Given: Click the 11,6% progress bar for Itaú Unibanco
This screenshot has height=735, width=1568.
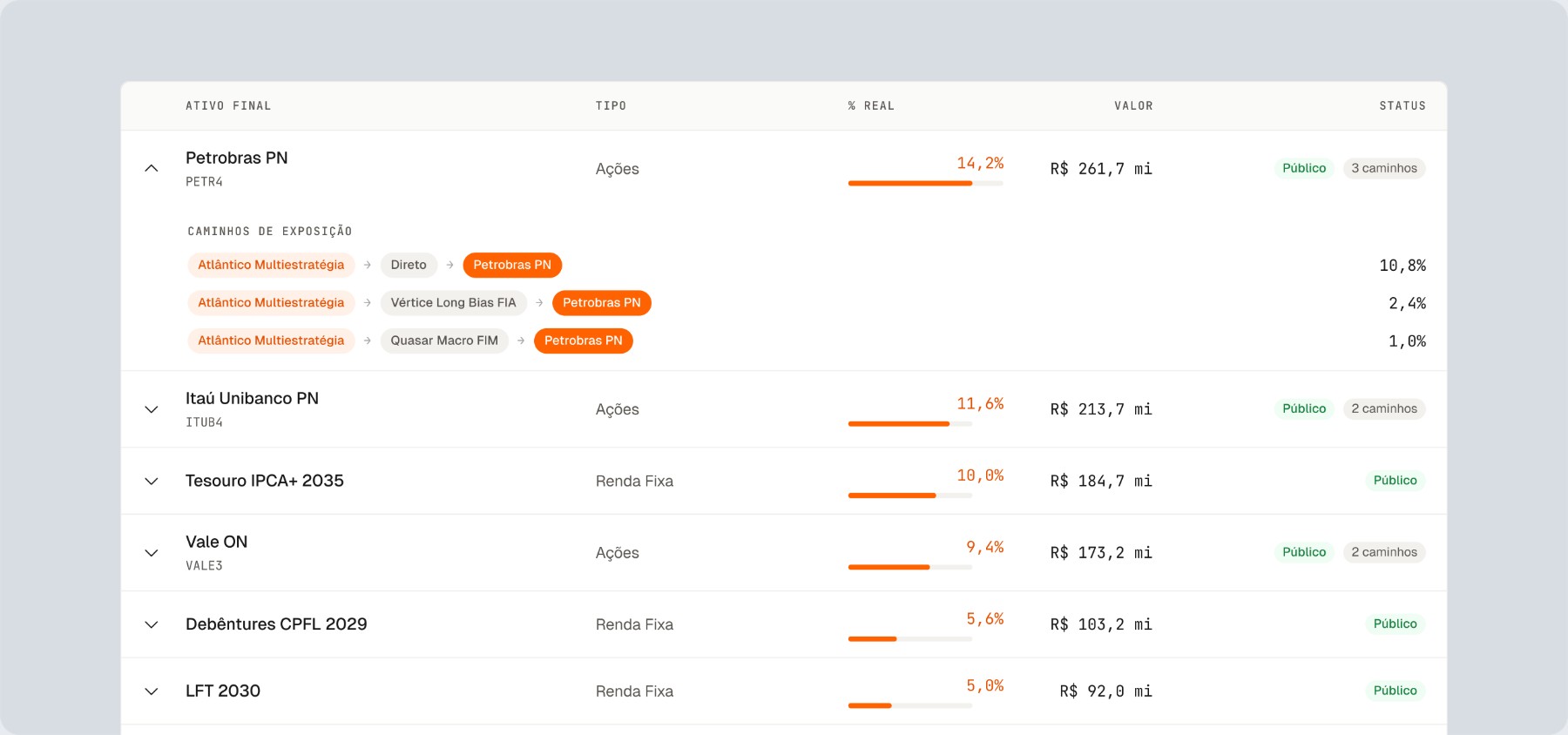Looking at the screenshot, I should click(910, 424).
